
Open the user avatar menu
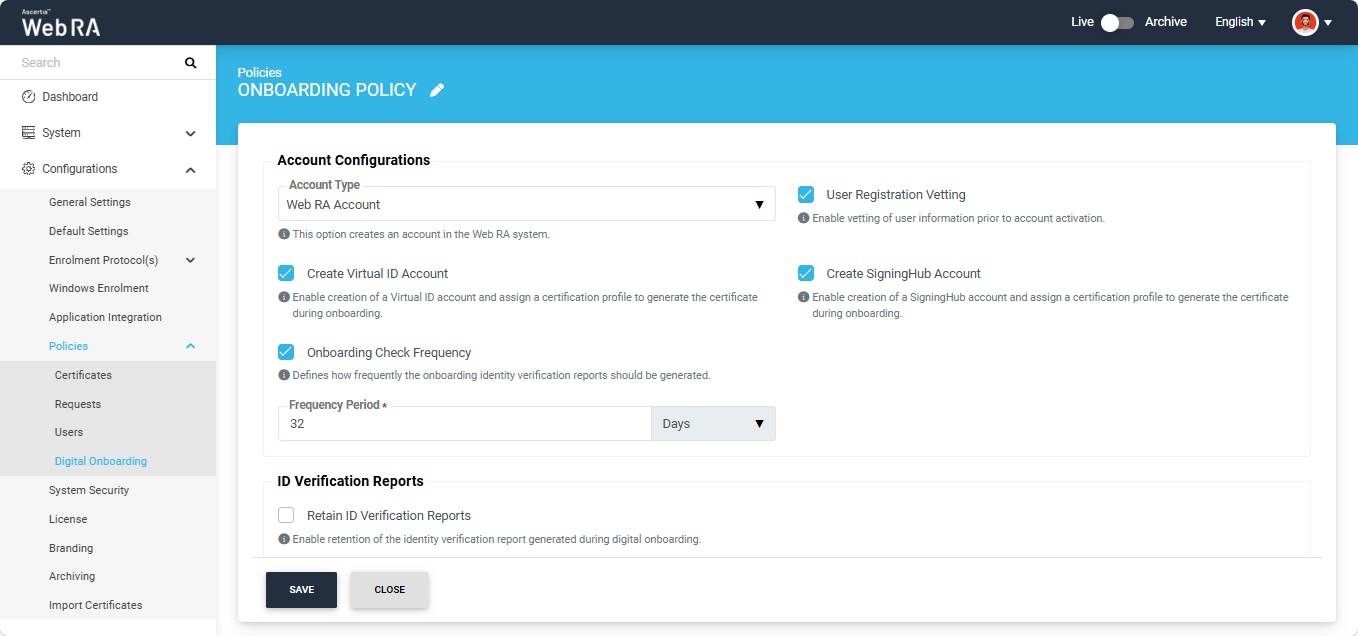pos(1305,22)
